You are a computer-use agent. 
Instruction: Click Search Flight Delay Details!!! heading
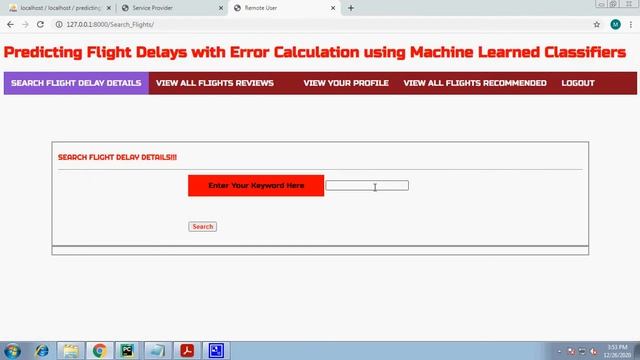tap(117, 157)
